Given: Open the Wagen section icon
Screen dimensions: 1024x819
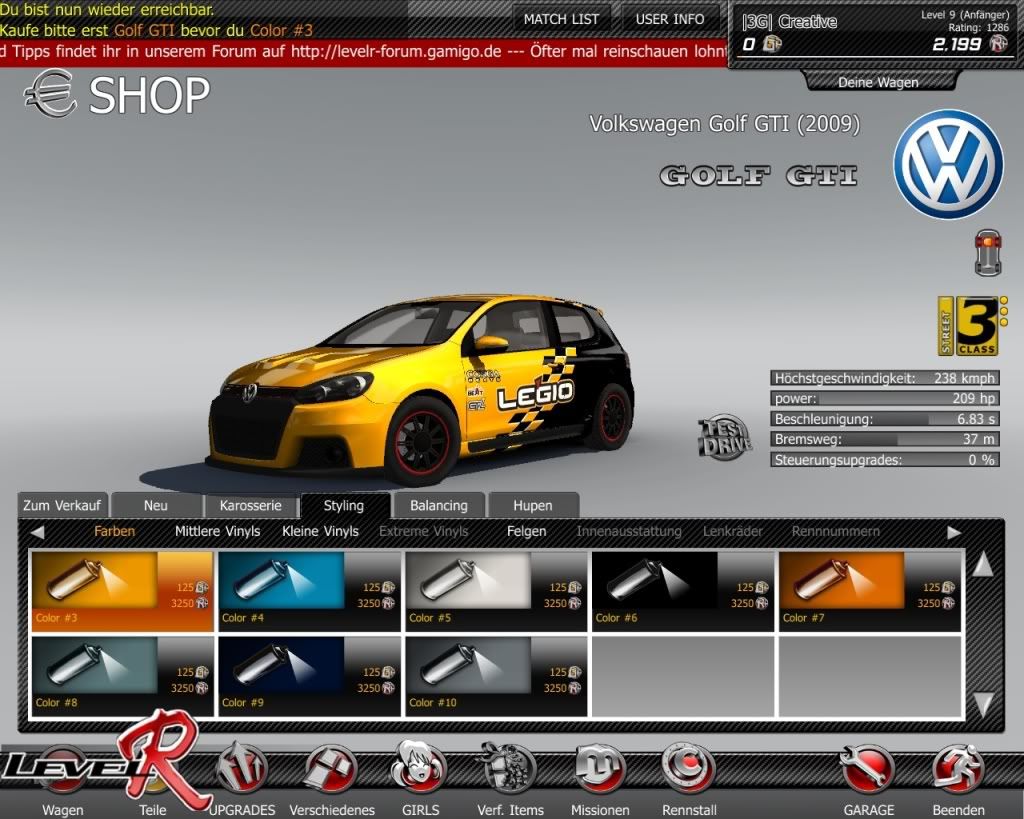Looking at the screenshot, I should pos(62,772).
